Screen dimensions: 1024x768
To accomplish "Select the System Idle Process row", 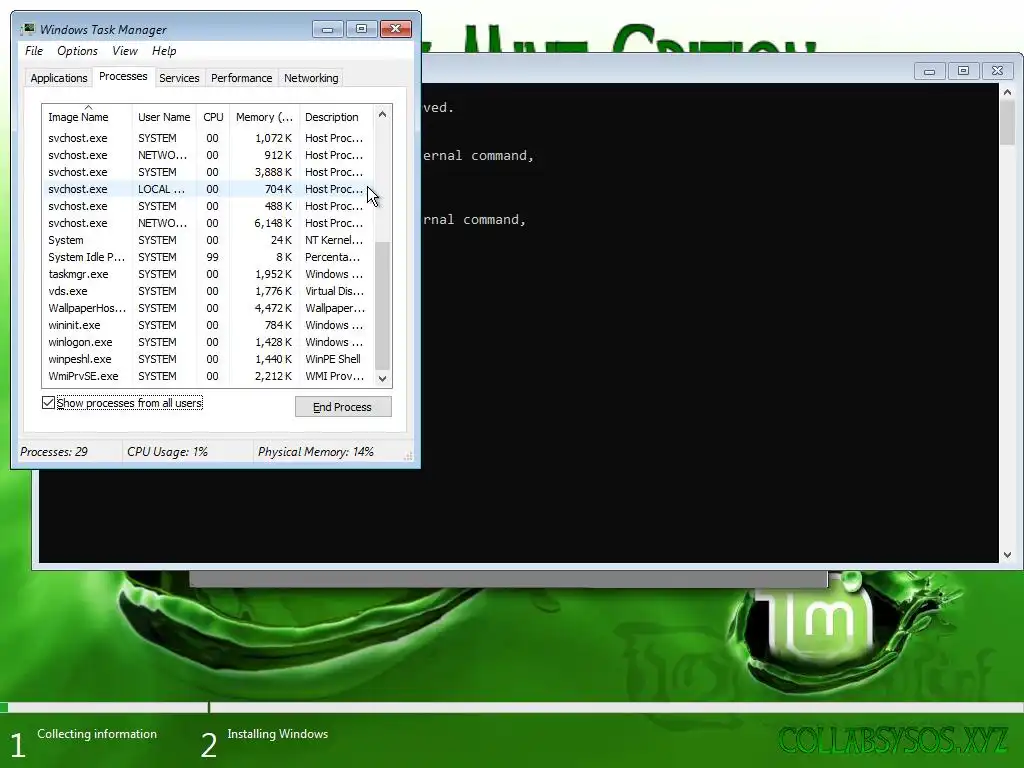I will [208, 257].
